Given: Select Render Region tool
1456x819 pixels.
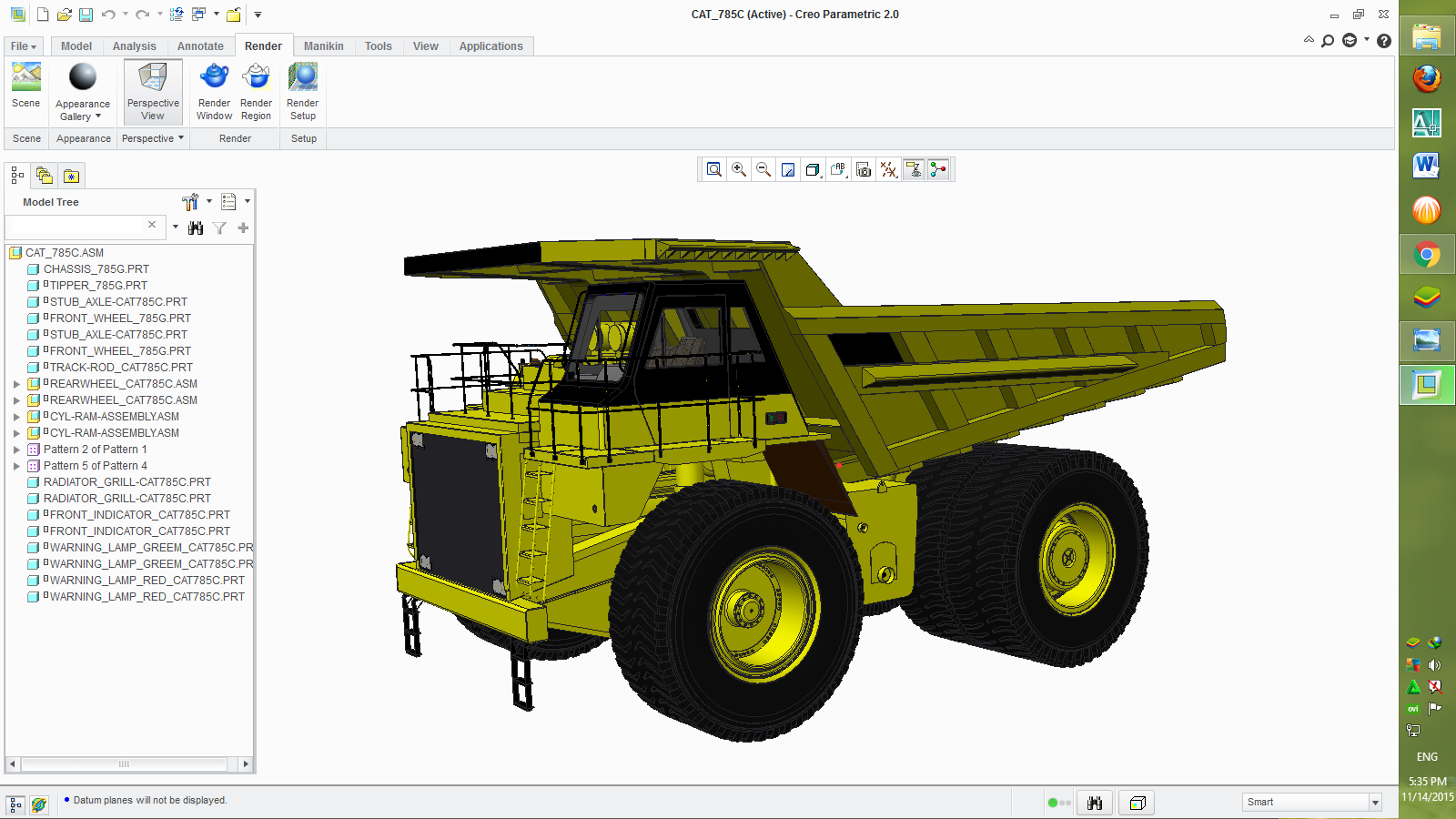Looking at the screenshot, I should coord(256,91).
